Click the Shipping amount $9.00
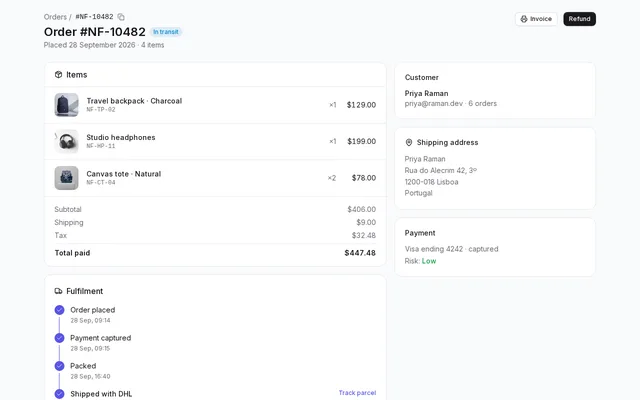 [366, 222]
